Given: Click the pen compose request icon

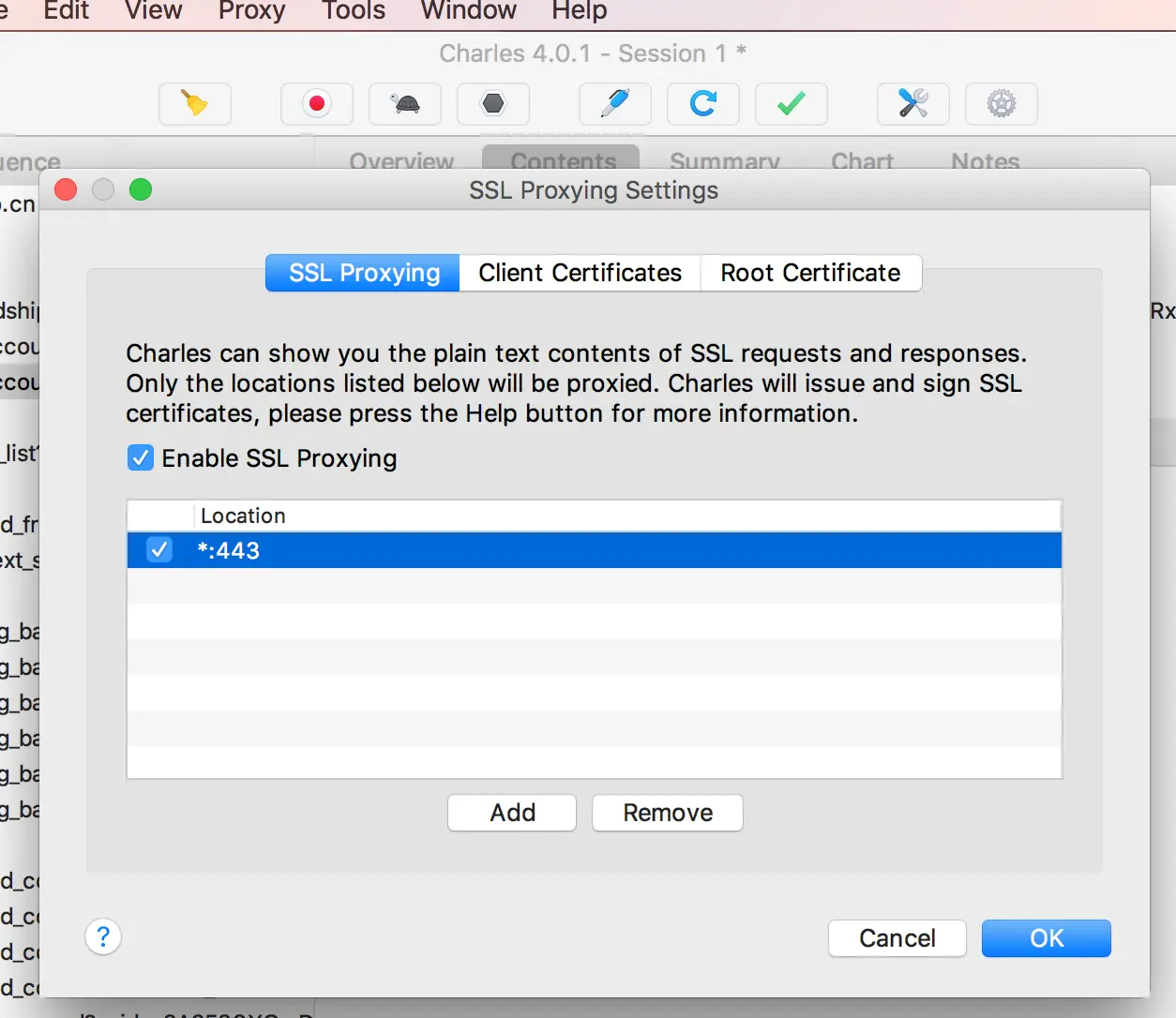Looking at the screenshot, I should click(x=615, y=103).
